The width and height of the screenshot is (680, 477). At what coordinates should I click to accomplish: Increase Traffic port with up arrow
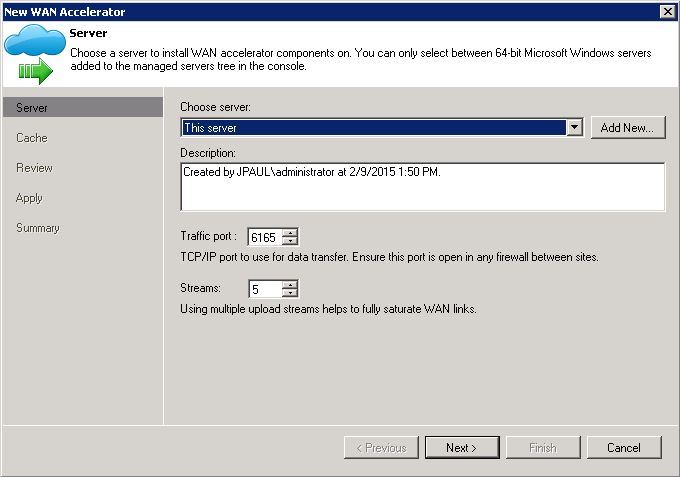click(290, 233)
